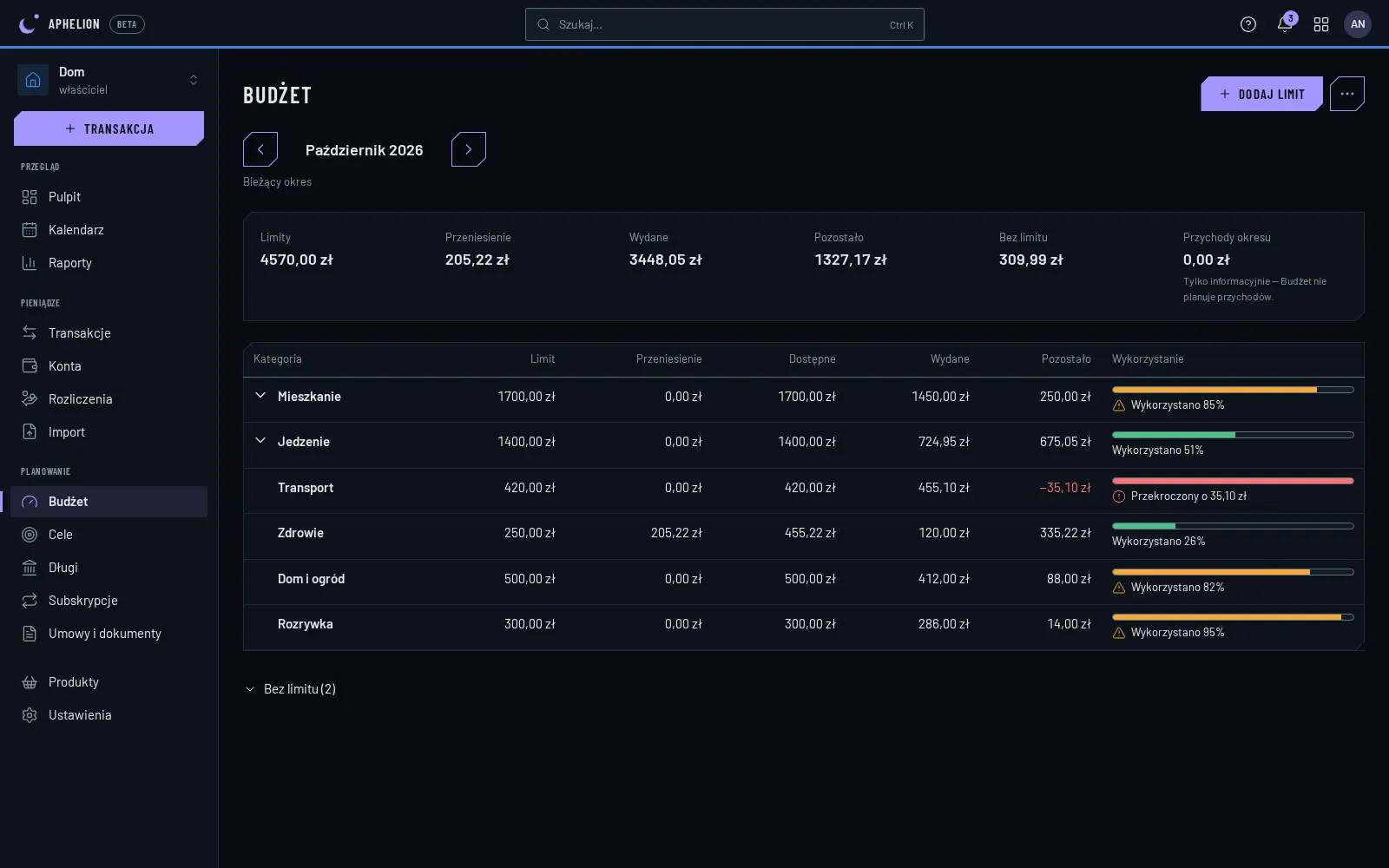
Task: Open Subskrypcje in the sidebar
Action: (x=109, y=601)
